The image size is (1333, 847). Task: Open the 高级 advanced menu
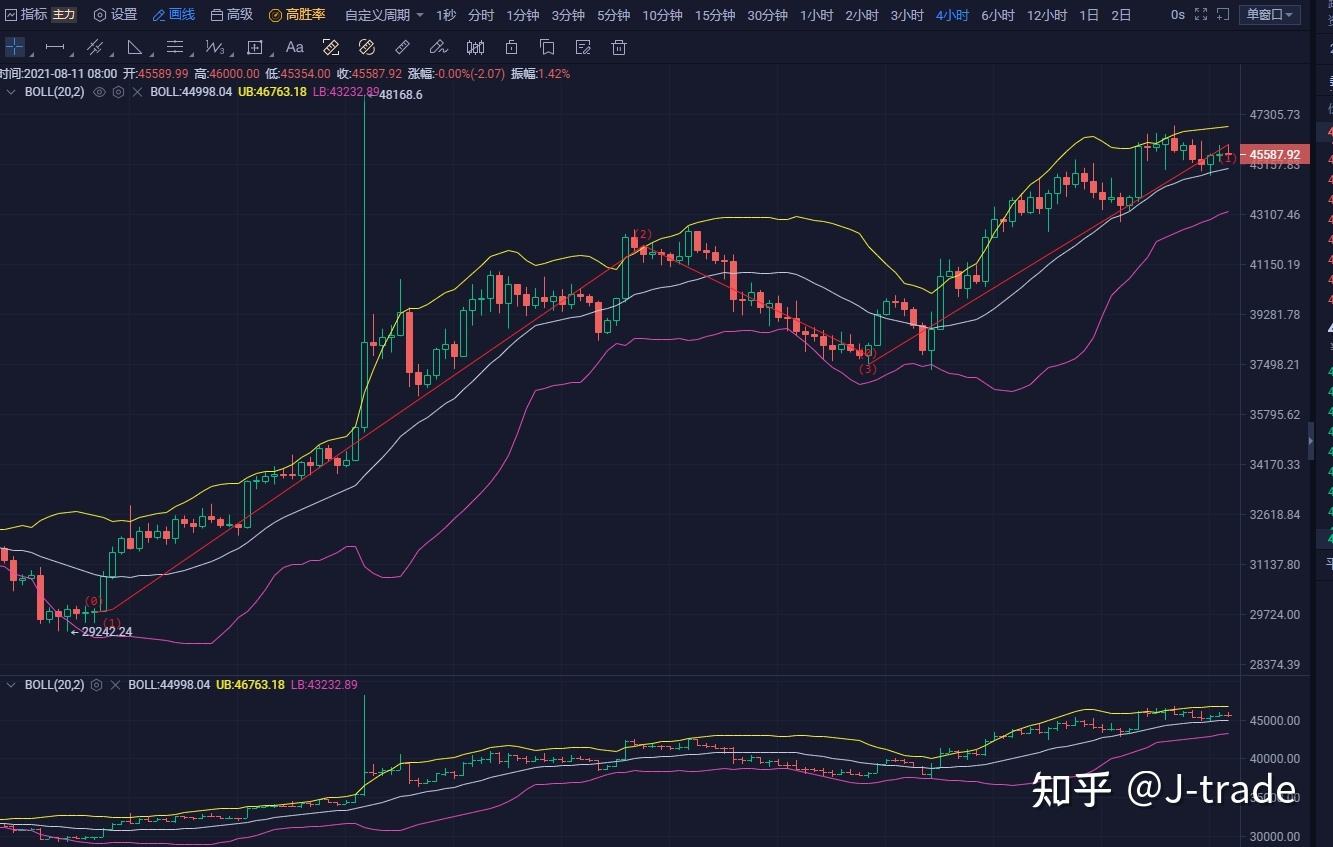click(232, 15)
